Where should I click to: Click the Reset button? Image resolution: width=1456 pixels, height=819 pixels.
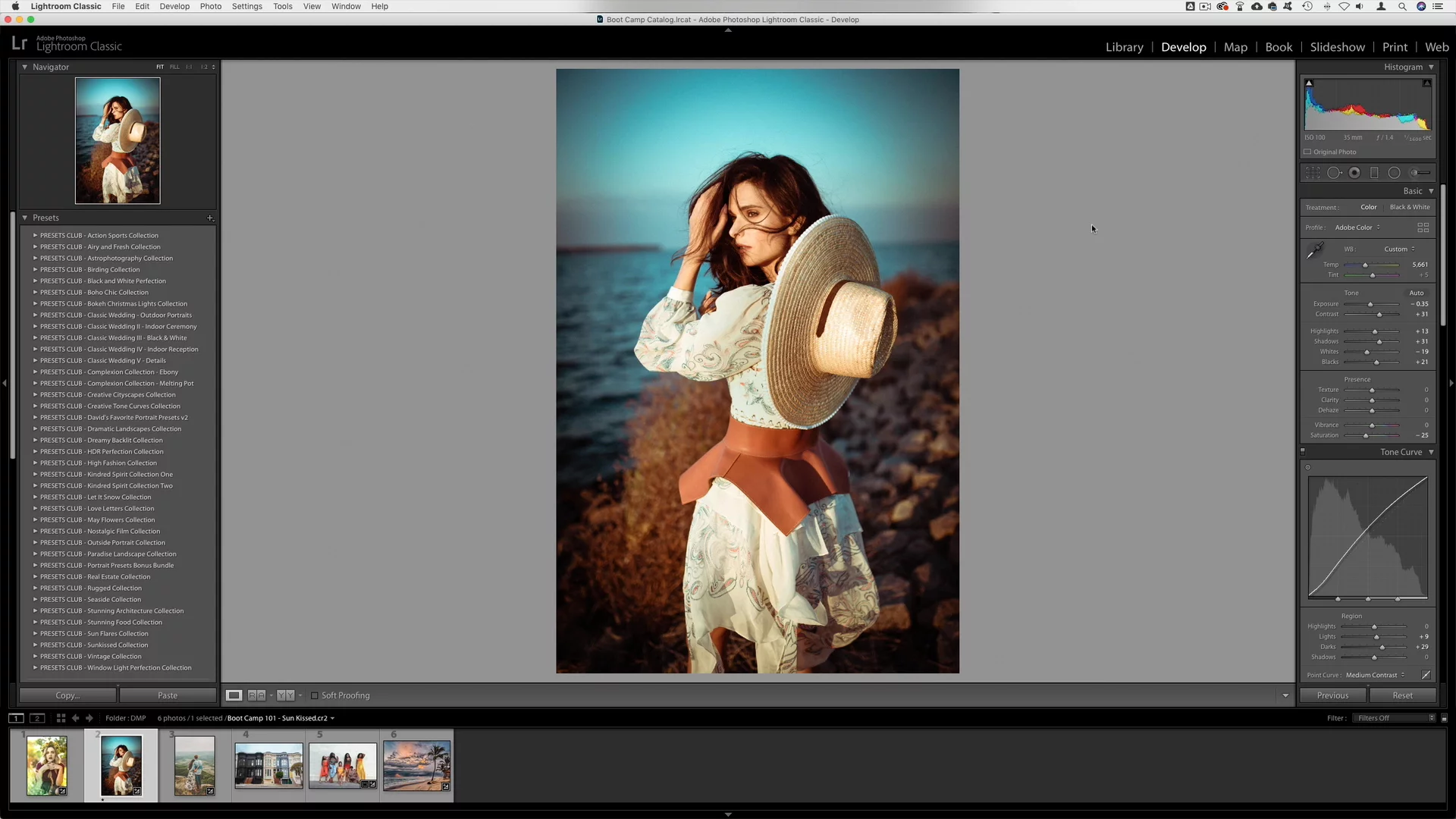(x=1402, y=695)
